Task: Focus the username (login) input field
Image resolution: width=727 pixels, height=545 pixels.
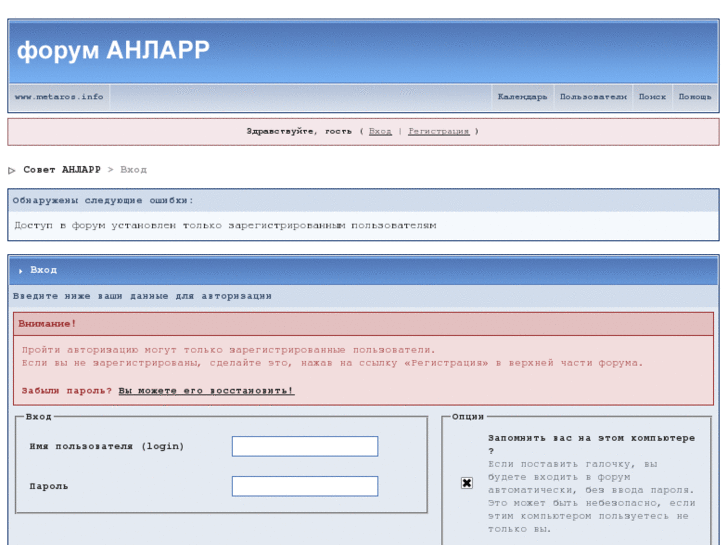Action: [305, 446]
